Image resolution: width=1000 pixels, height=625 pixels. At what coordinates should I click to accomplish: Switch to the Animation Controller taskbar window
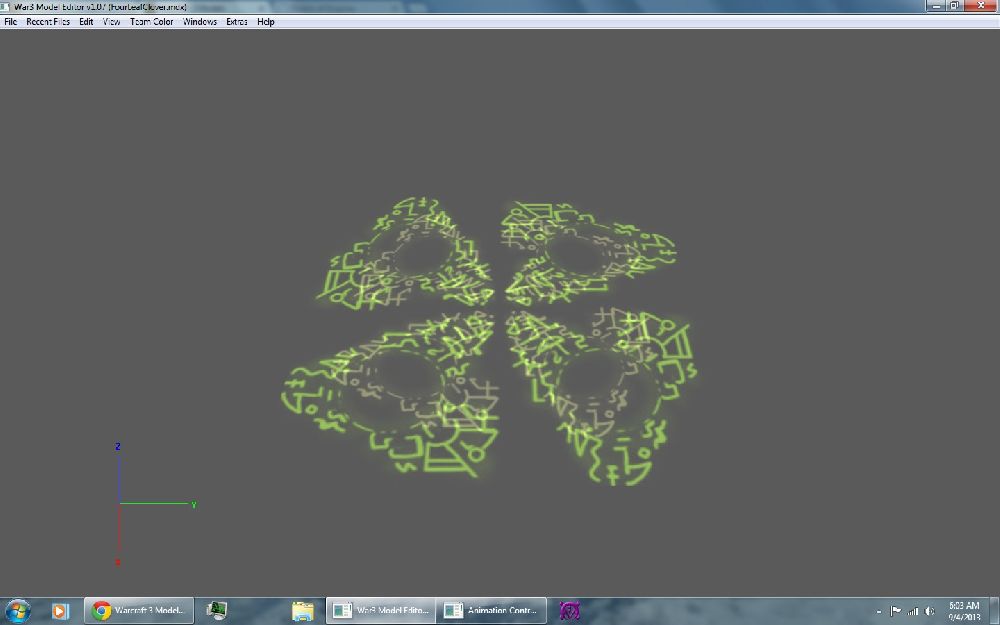pyautogui.click(x=491, y=611)
